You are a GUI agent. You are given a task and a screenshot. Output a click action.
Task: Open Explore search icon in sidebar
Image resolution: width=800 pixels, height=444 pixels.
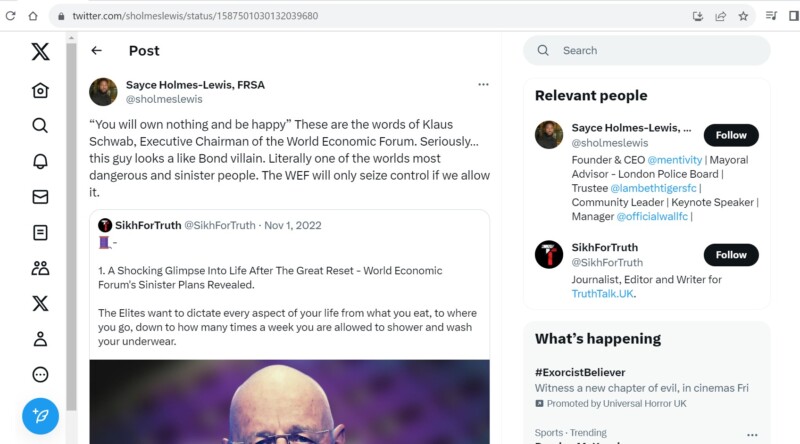point(40,125)
